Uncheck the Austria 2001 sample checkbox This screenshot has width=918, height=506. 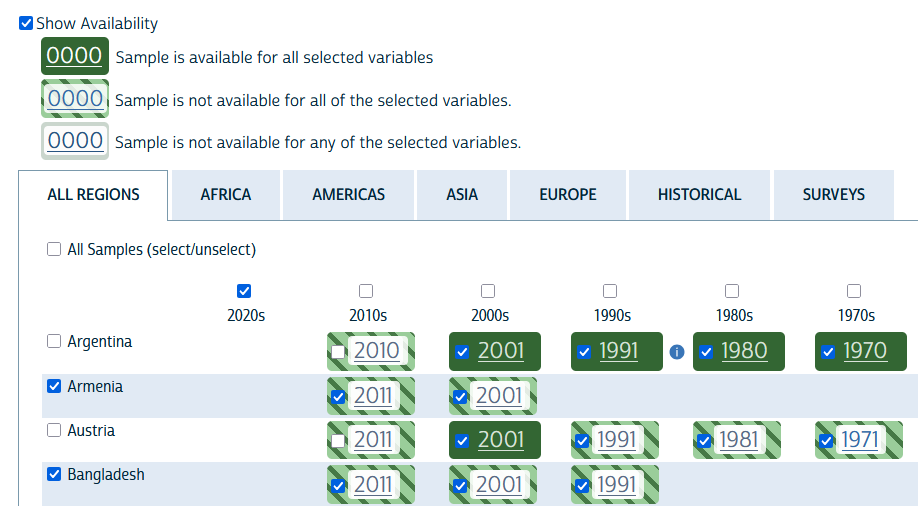462,441
